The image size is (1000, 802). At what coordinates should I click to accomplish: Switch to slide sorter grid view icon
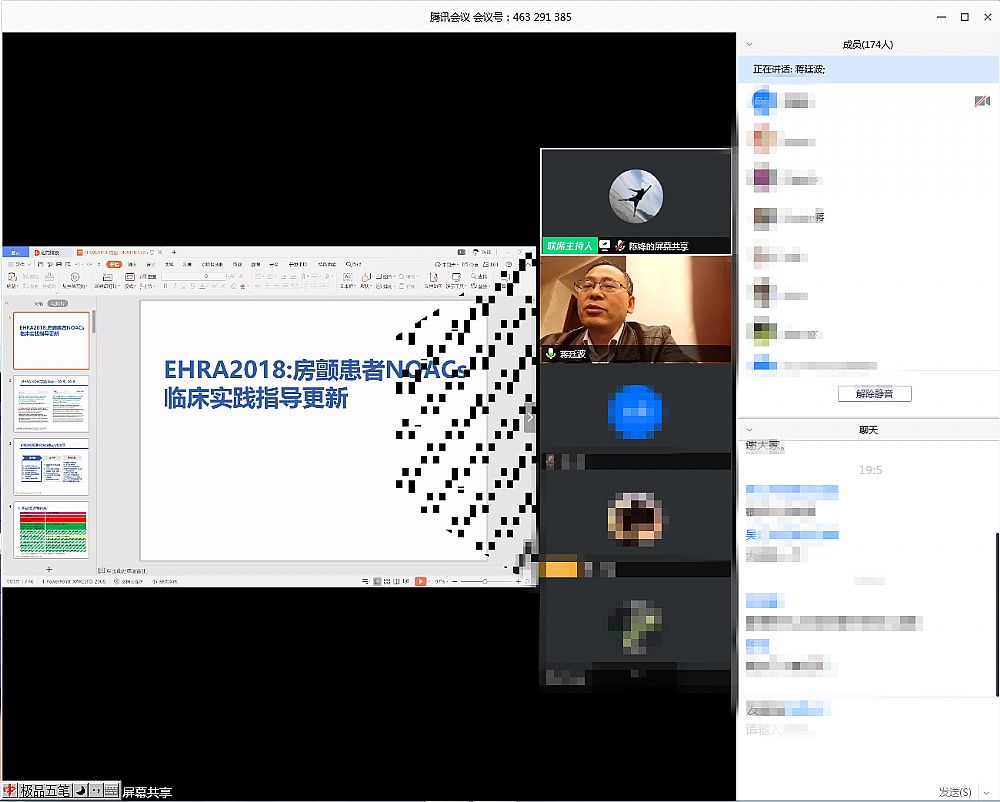point(386,581)
